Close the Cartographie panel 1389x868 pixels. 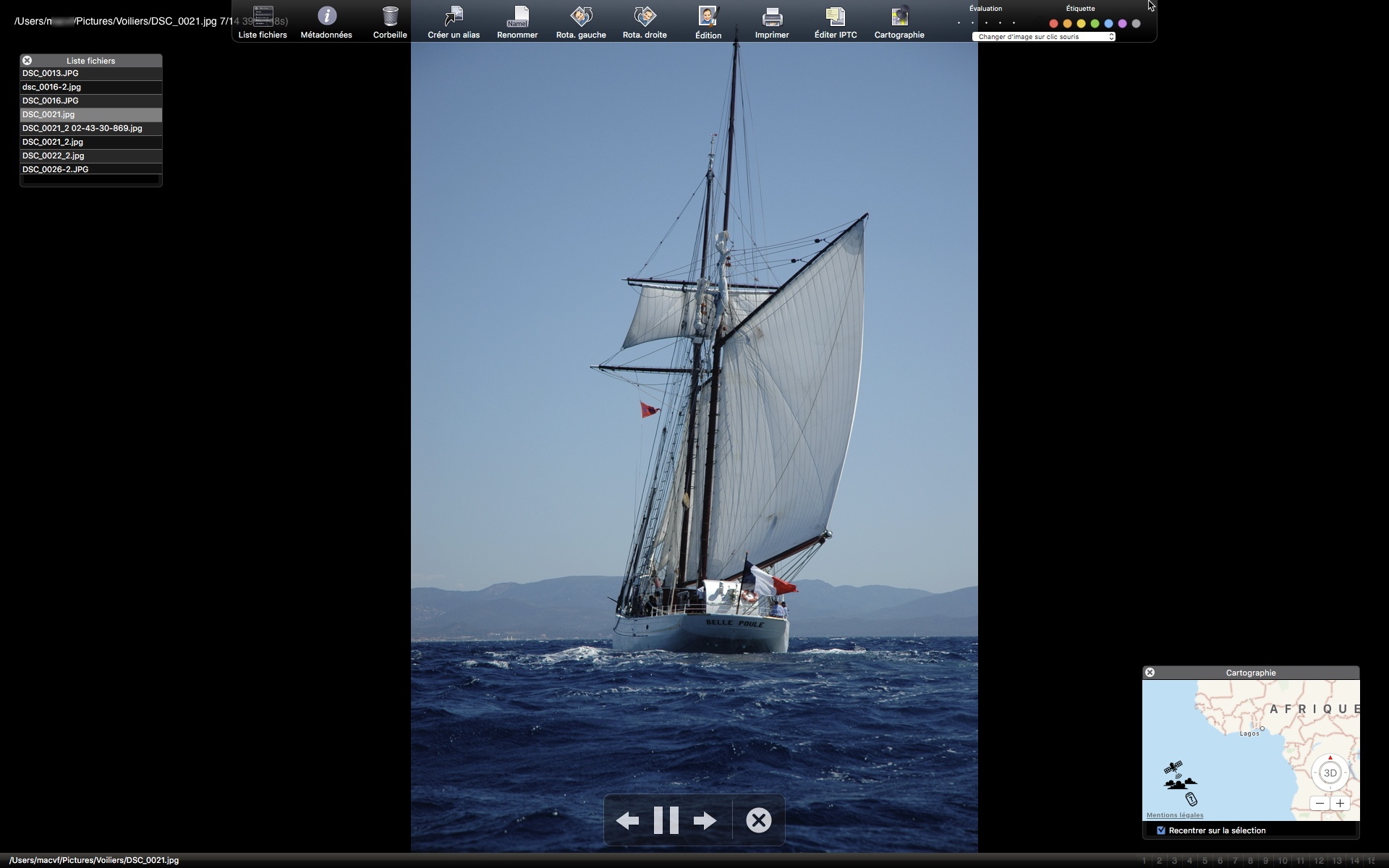(1150, 673)
